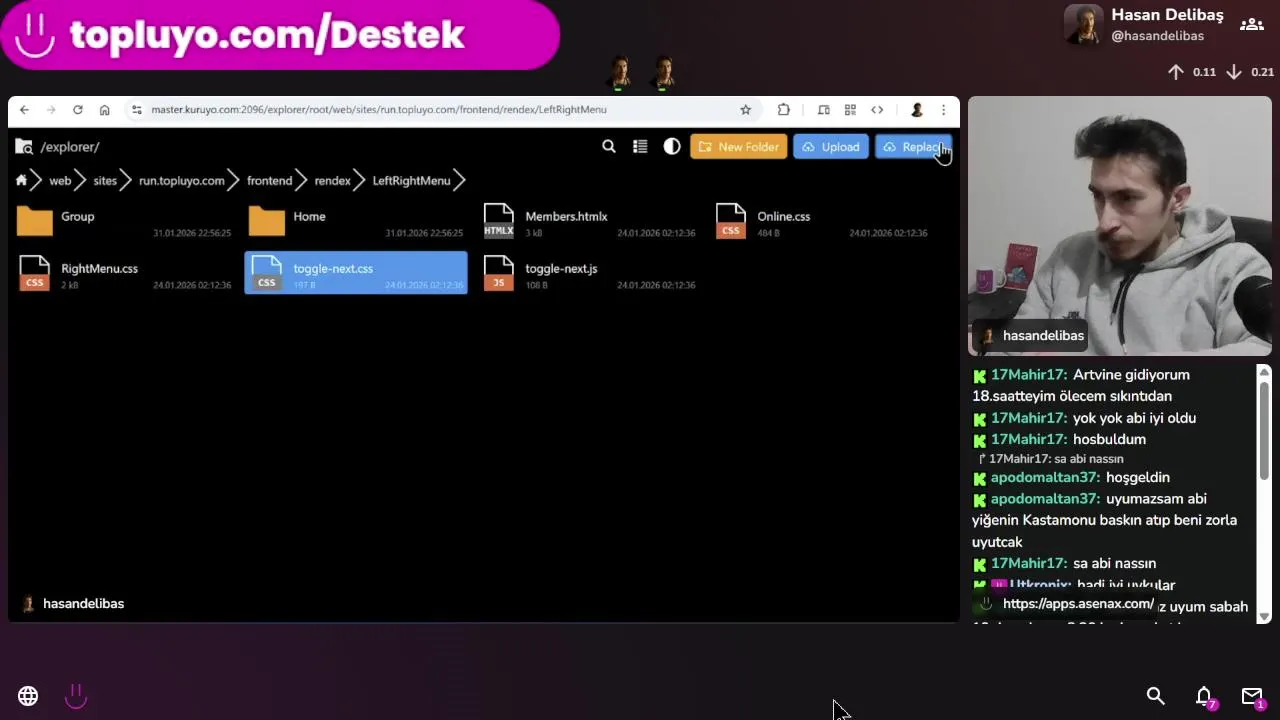Select the RightMenu.css file
The height and width of the screenshot is (720, 1280).
click(124, 274)
